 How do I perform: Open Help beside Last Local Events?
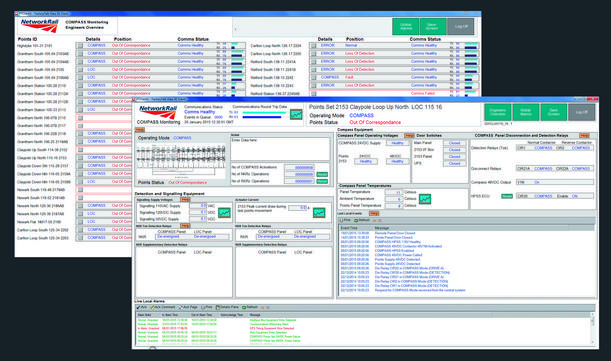click(x=374, y=213)
